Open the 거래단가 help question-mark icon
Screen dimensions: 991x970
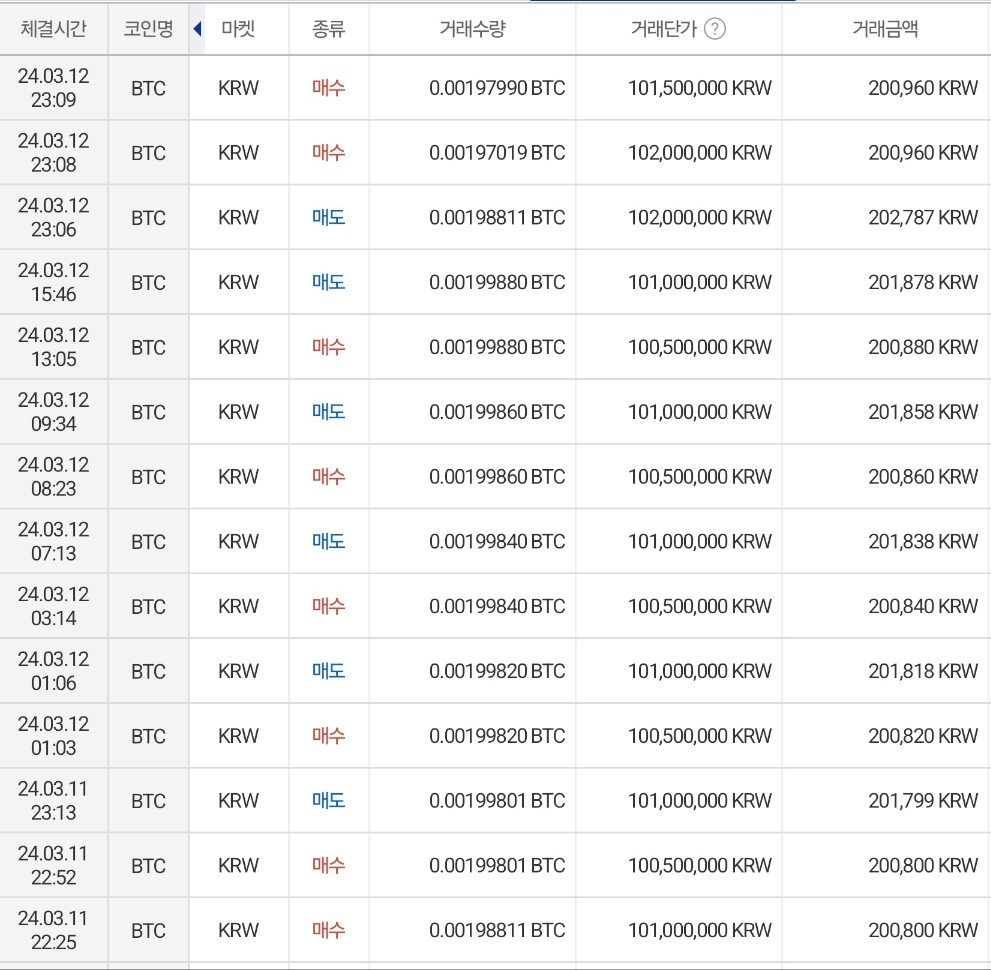point(715,28)
